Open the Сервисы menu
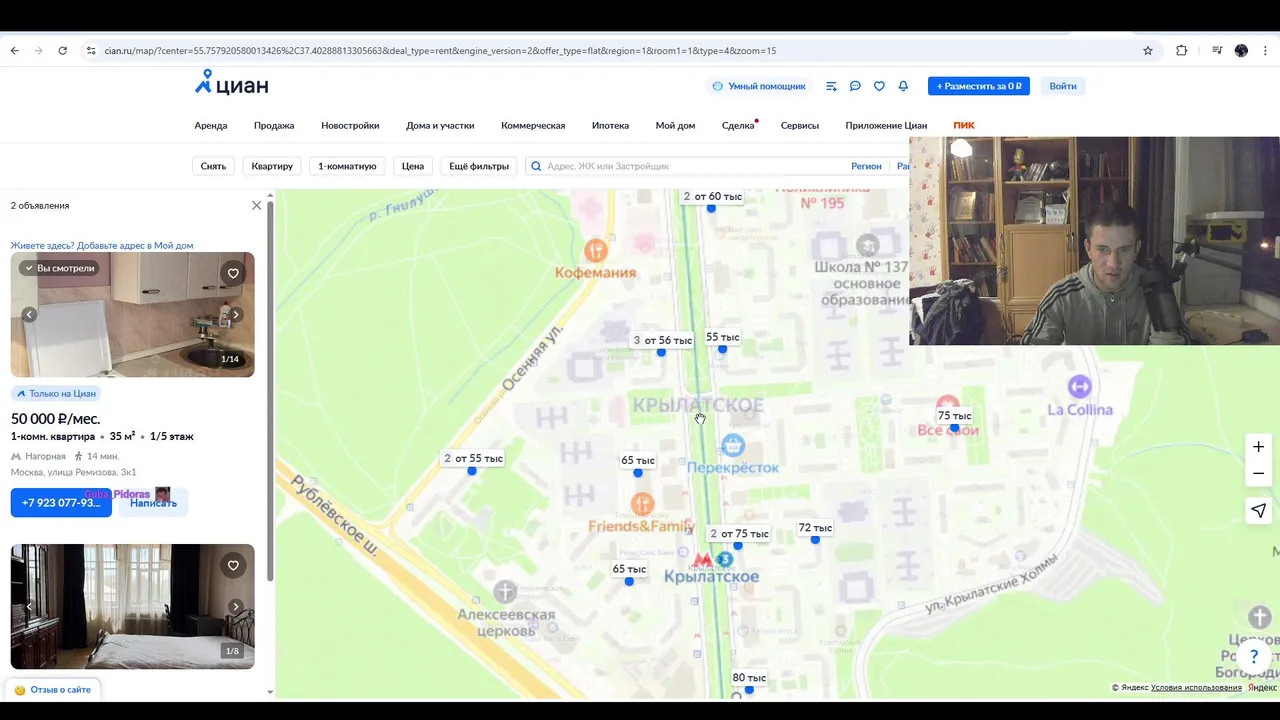This screenshot has height=720, width=1280. (x=800, y=125)
